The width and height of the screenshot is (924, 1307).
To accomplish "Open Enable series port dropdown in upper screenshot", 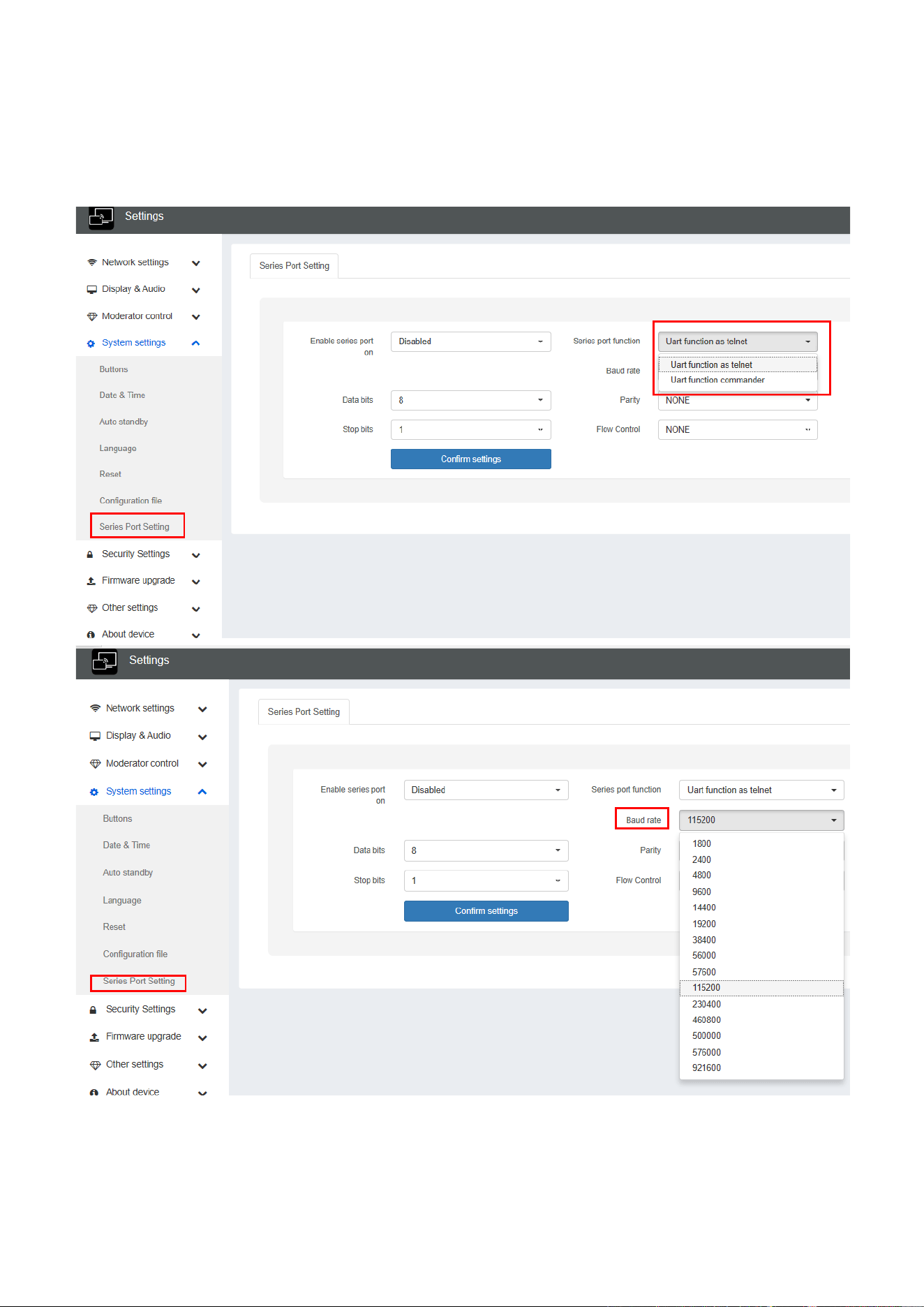I will (471, 341).
